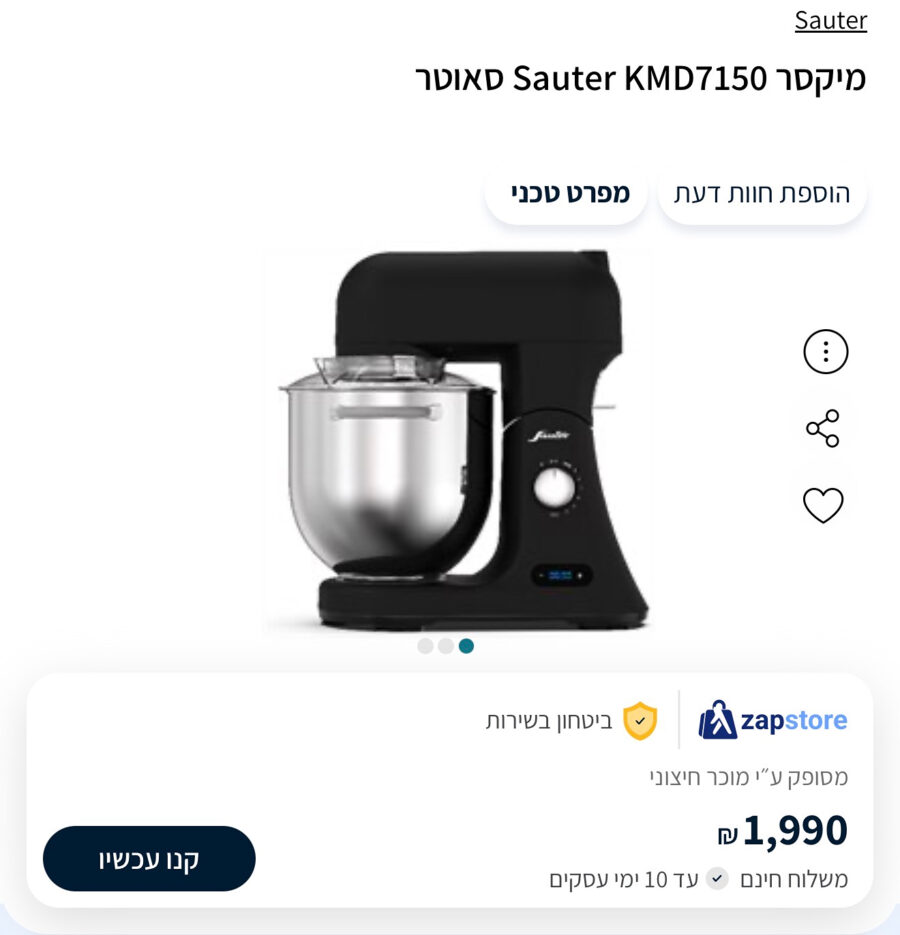
Task: Open the Sauter brand link
Action: coord(830,20)
